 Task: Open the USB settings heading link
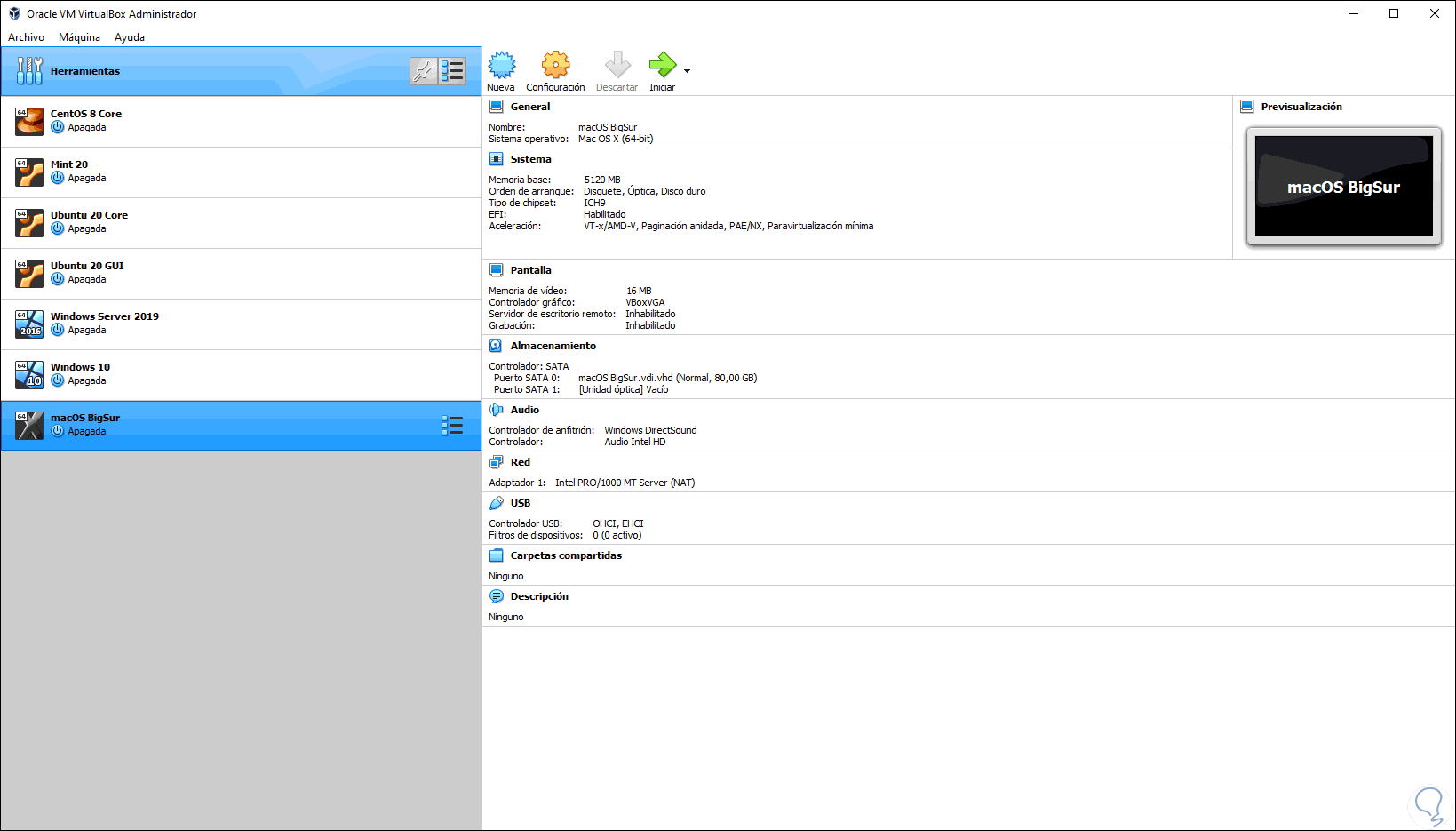521,503
